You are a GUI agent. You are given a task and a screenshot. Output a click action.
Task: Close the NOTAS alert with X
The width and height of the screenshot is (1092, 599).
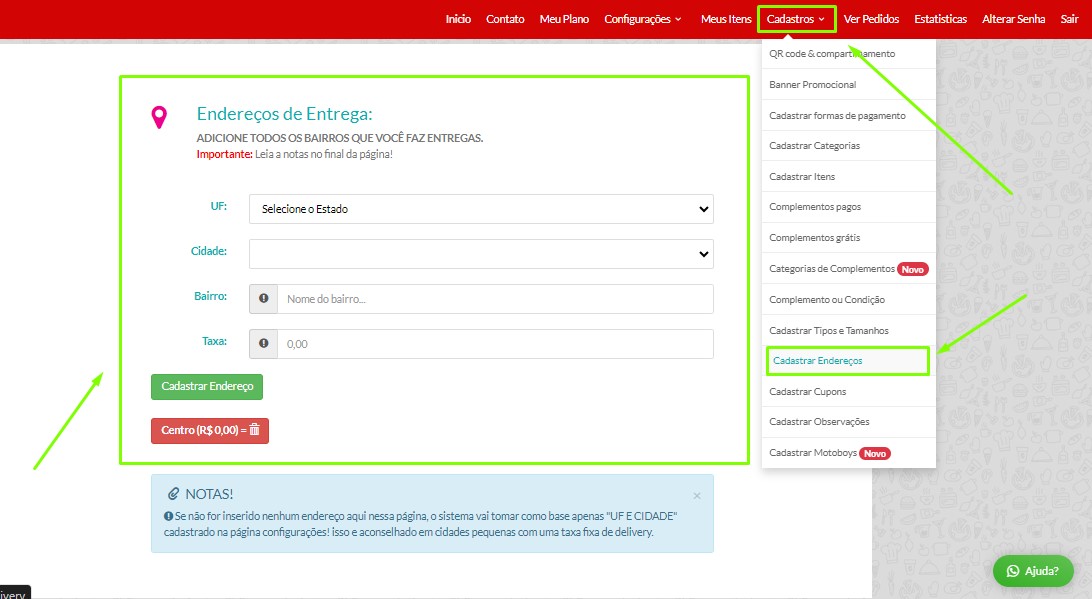[697, 496]
